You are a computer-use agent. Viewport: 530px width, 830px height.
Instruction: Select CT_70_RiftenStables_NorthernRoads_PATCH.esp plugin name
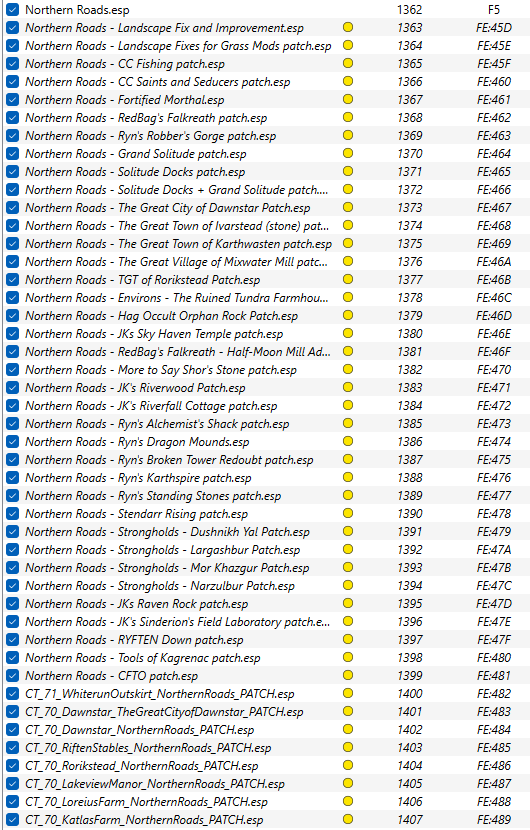coord(148,748)
